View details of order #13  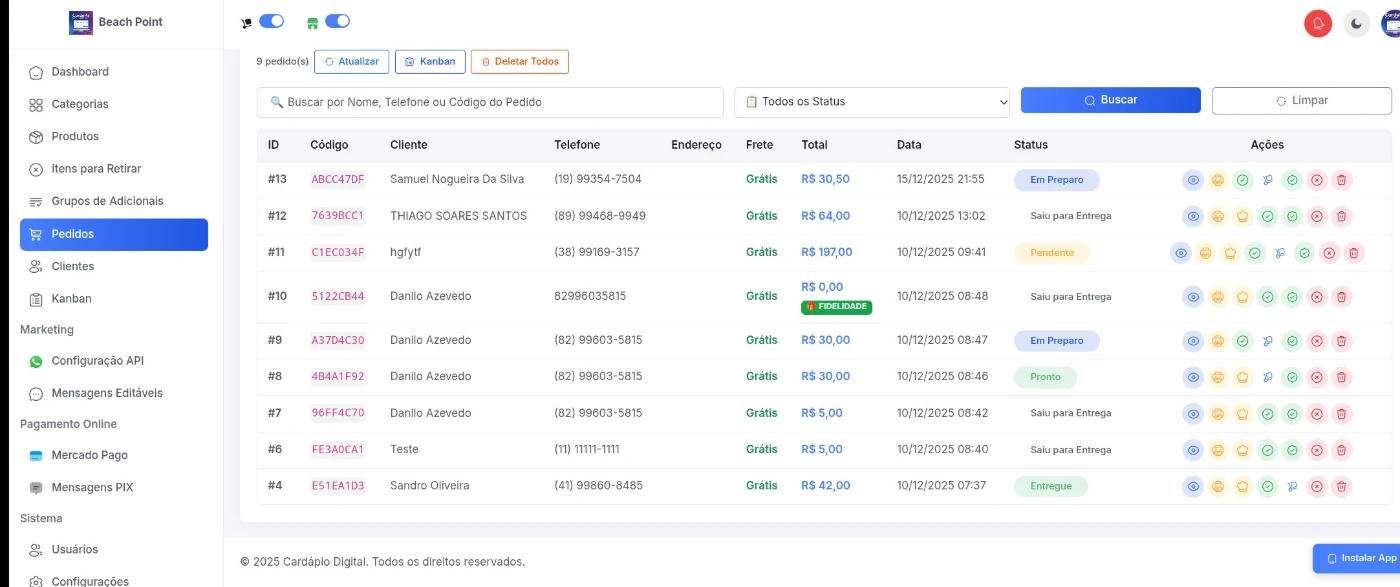pos(1193,180)
